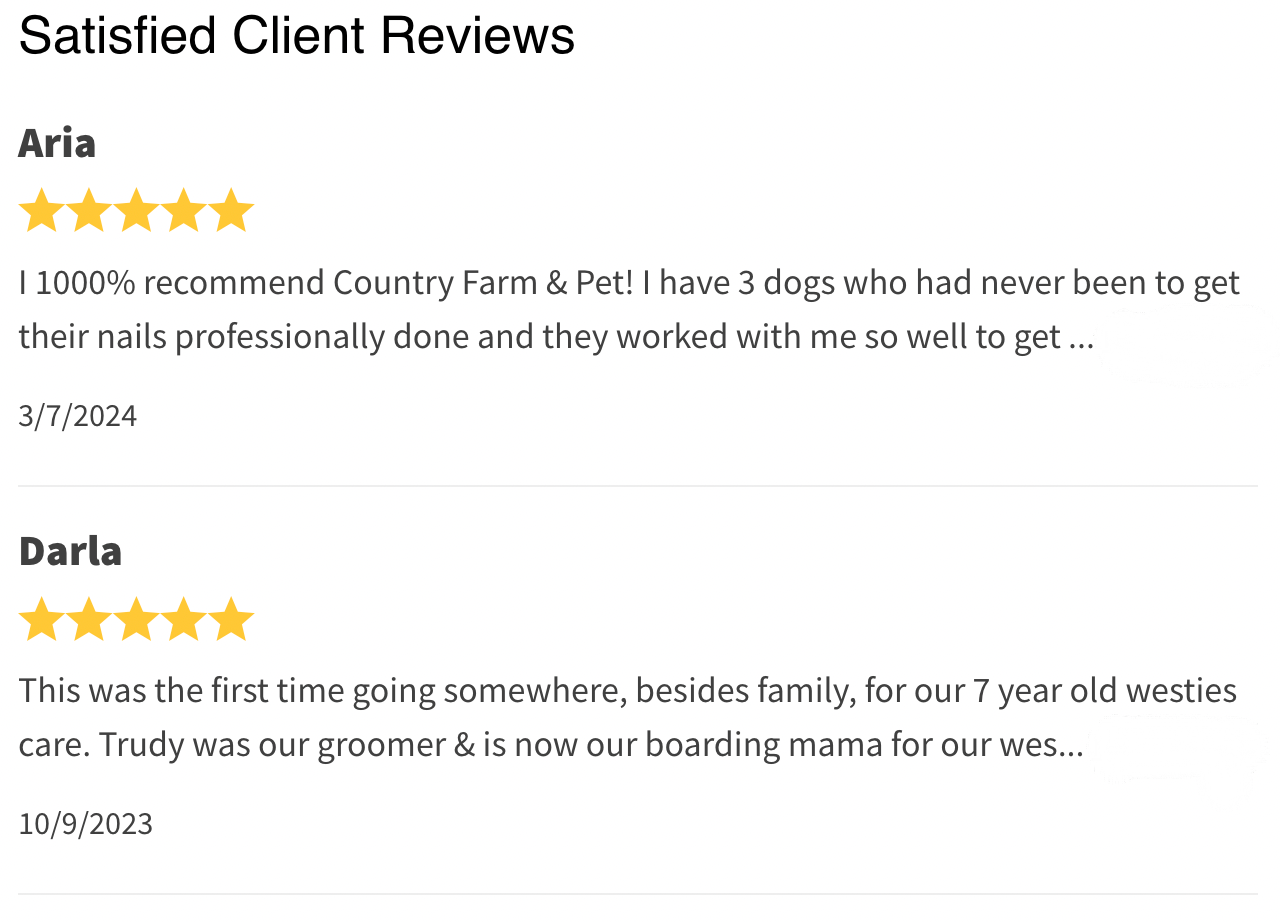Select the fifth star in Aria's rating
Screen dimensions: 1280x922
point(232,211)
